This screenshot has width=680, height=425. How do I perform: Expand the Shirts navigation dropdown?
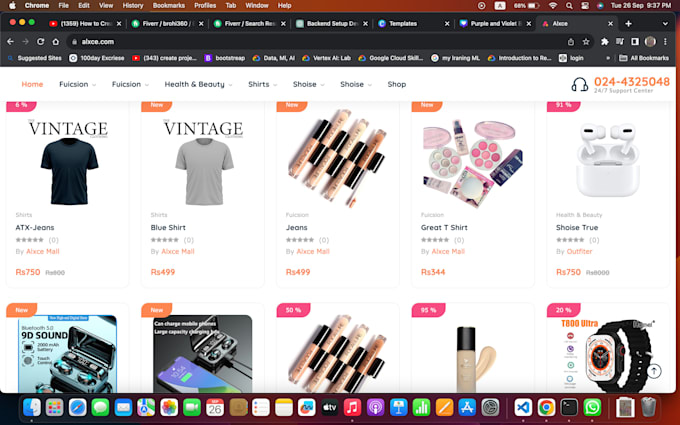pos(262,84)
